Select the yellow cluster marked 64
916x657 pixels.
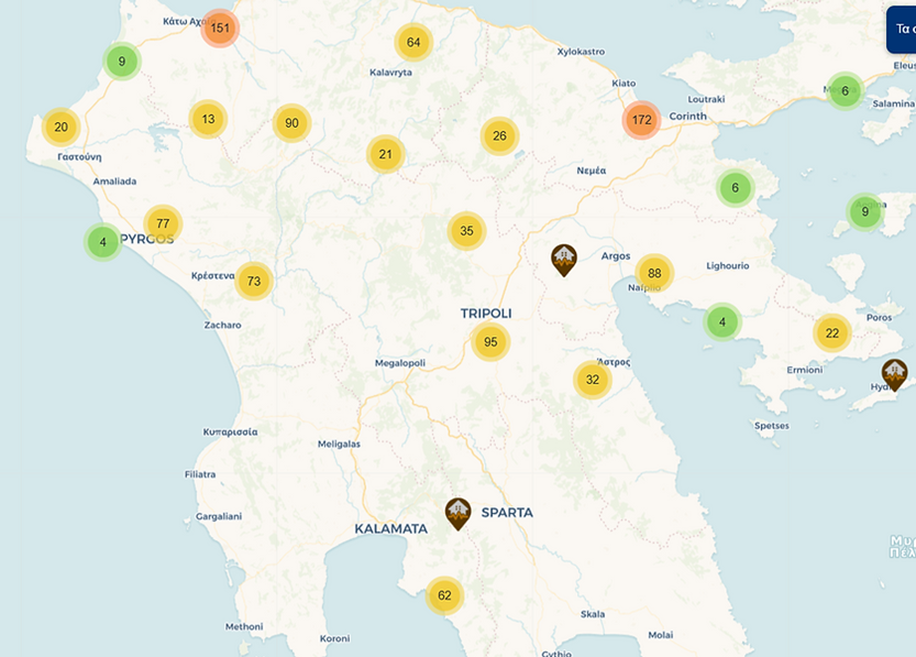(413, 42)
